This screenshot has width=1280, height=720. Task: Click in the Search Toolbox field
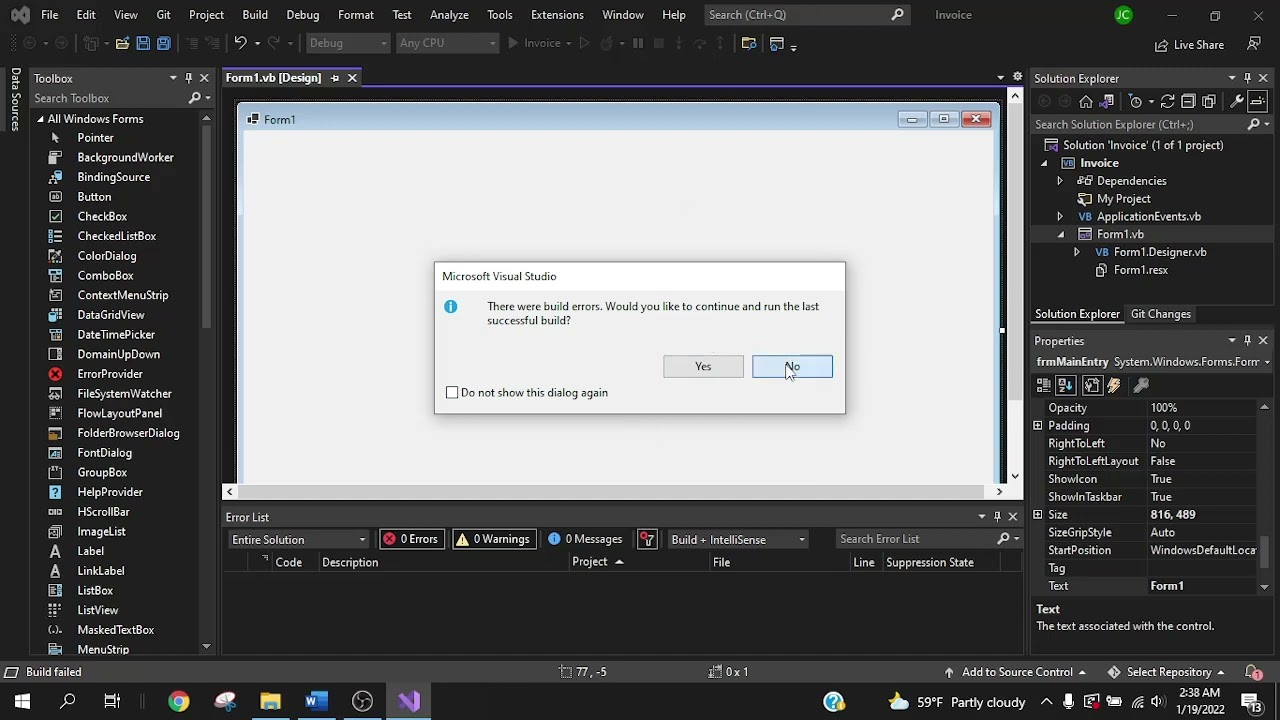click(x=108, y=98)
